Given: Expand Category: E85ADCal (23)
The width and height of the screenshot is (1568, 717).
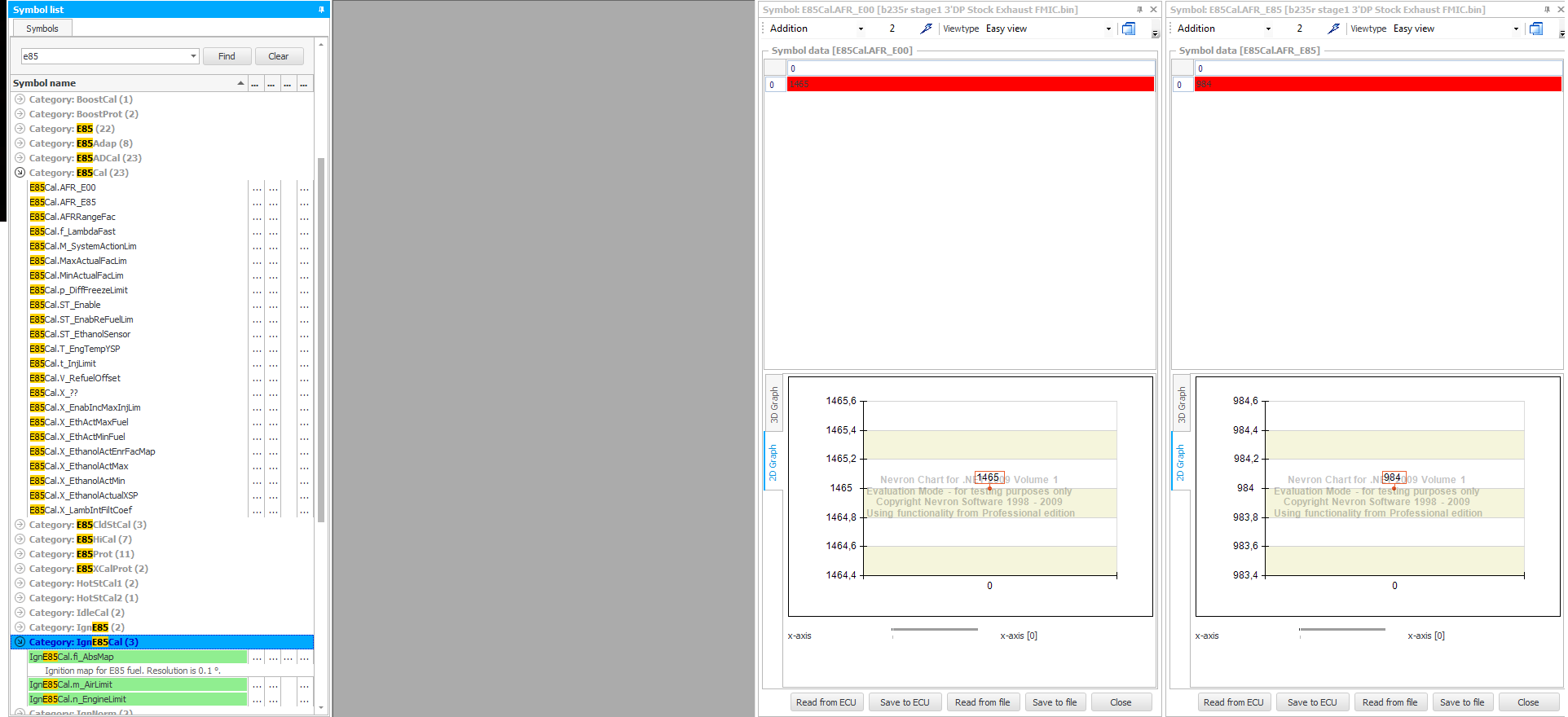Looking at the screenshot, I should coord(20,158).
